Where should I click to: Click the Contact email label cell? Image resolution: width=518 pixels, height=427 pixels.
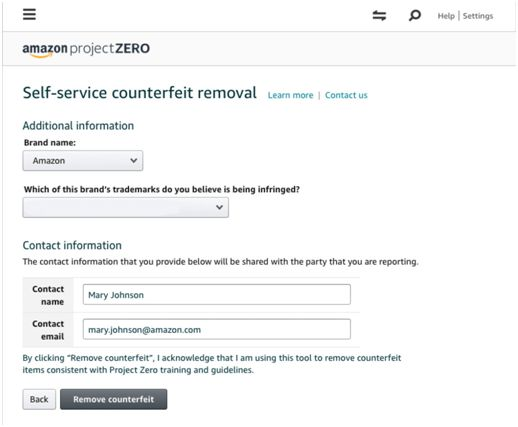(x=48, y=330)
